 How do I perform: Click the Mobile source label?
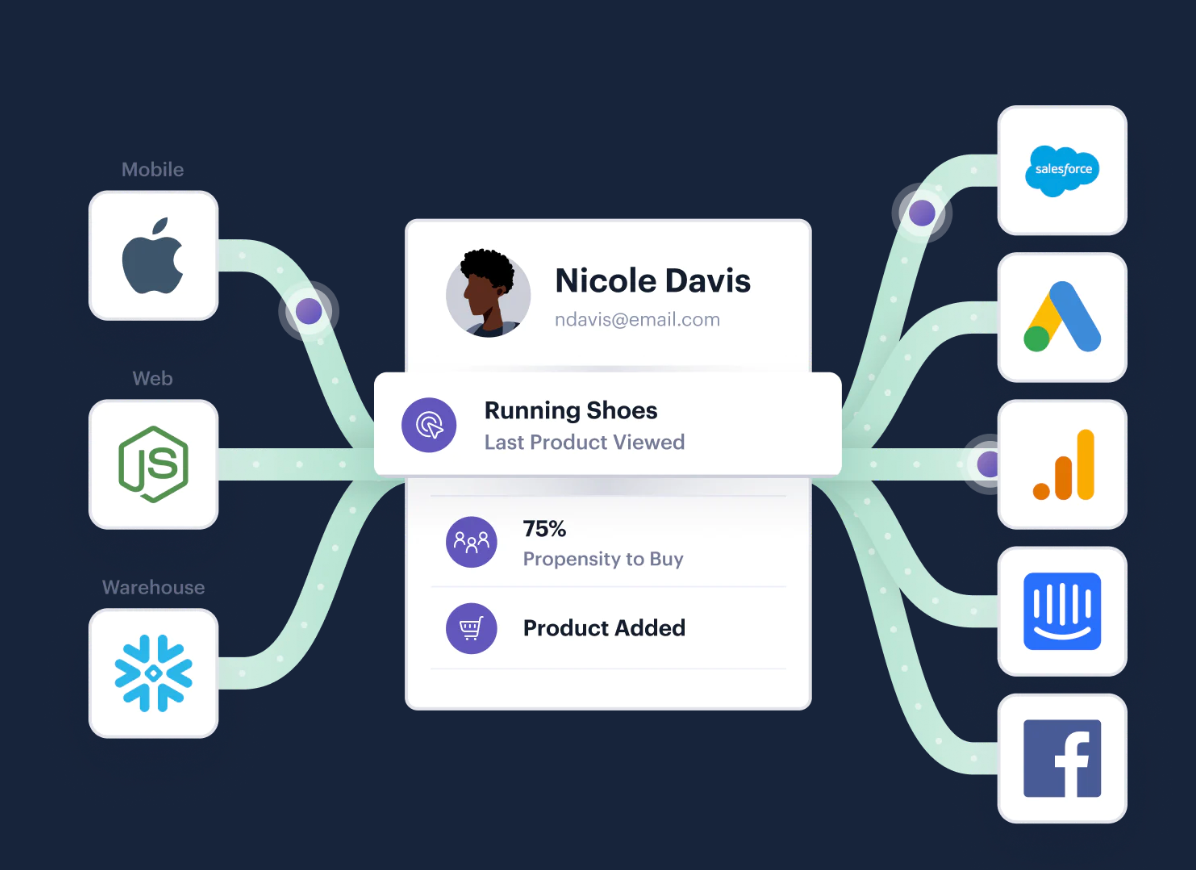[153, 169]
